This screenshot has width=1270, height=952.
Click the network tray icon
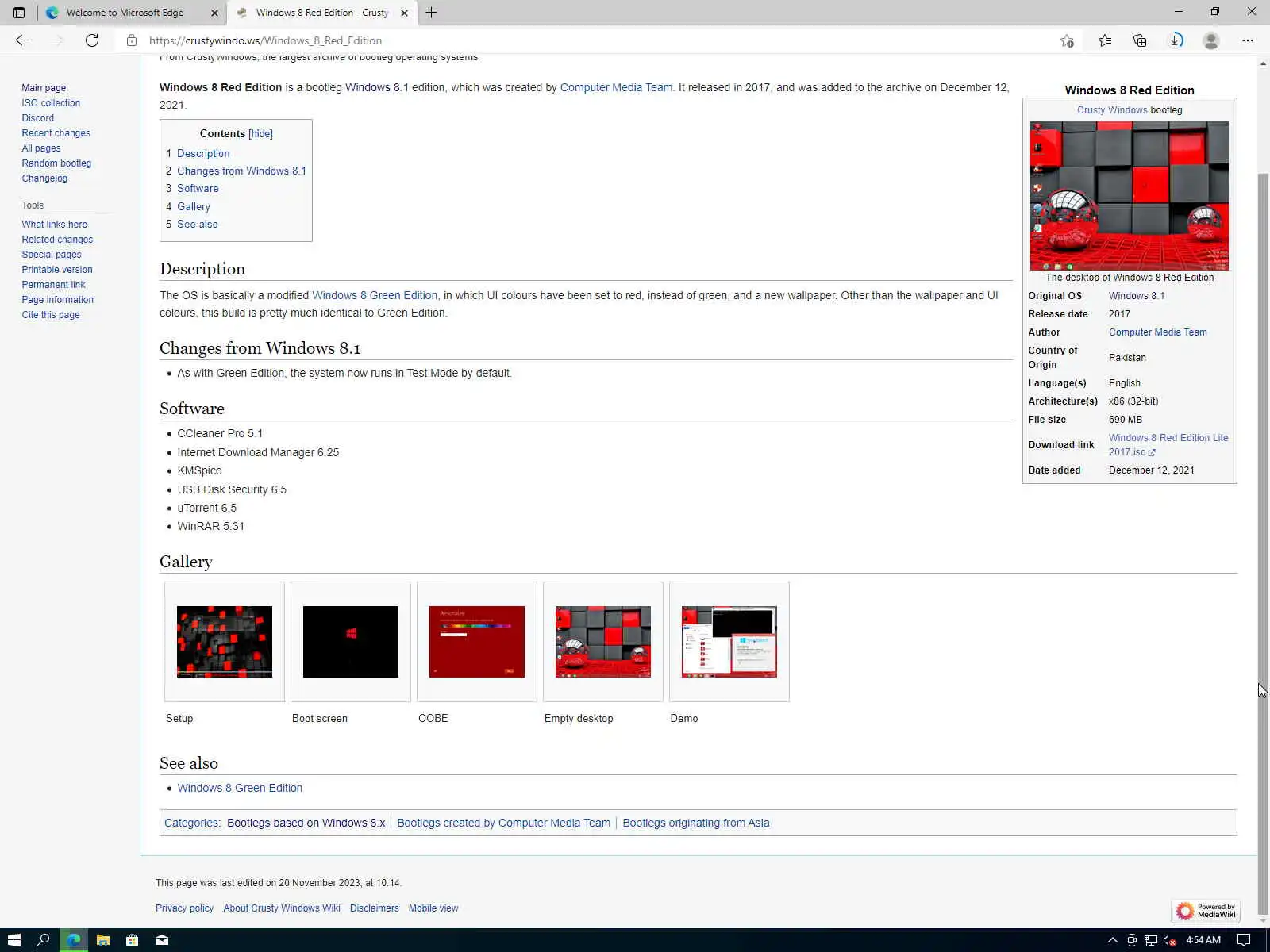(1150, 940)
